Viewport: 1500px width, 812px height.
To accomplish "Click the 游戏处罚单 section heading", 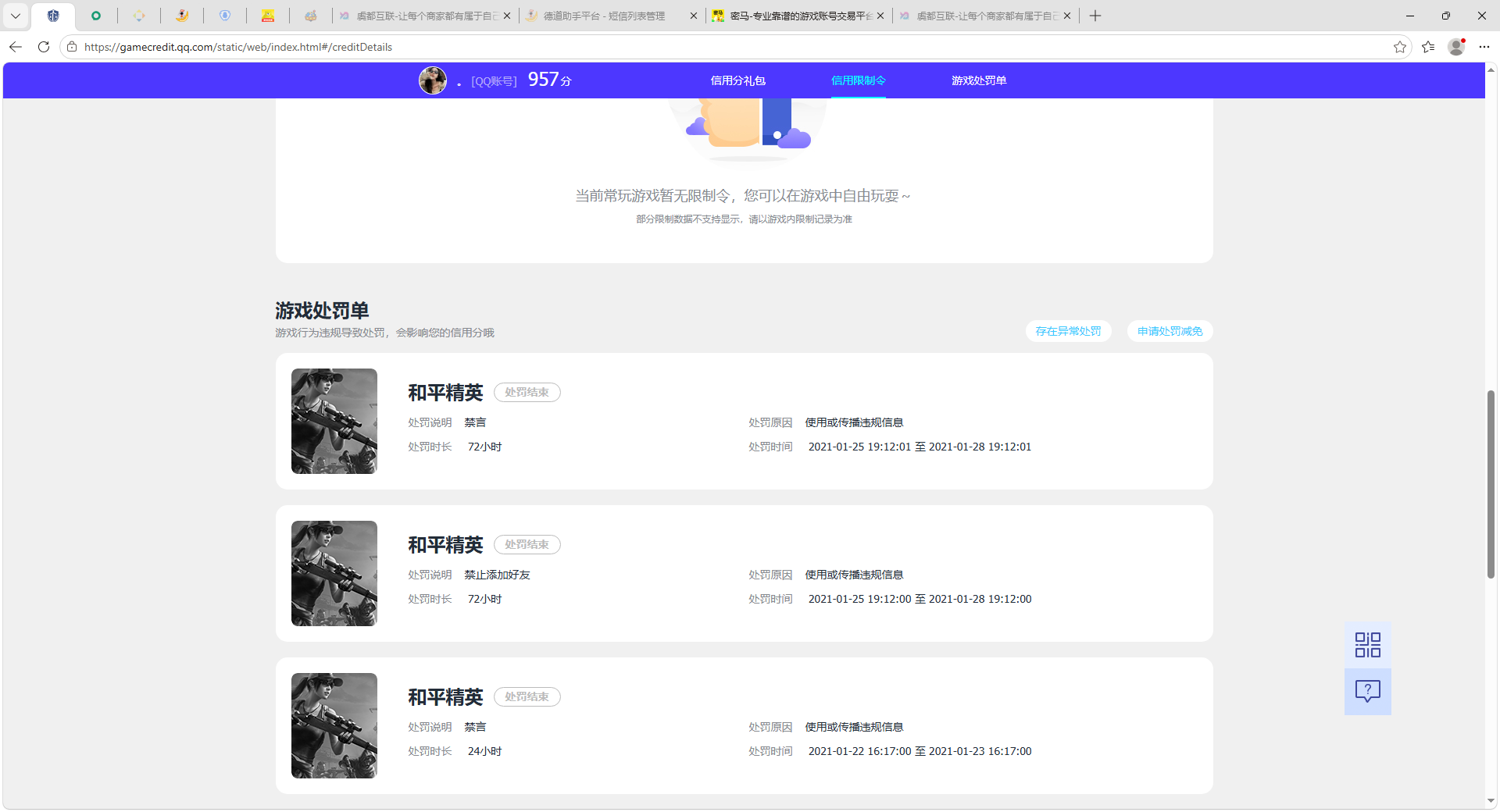I will pyautogui.click(x=322, y=311).
